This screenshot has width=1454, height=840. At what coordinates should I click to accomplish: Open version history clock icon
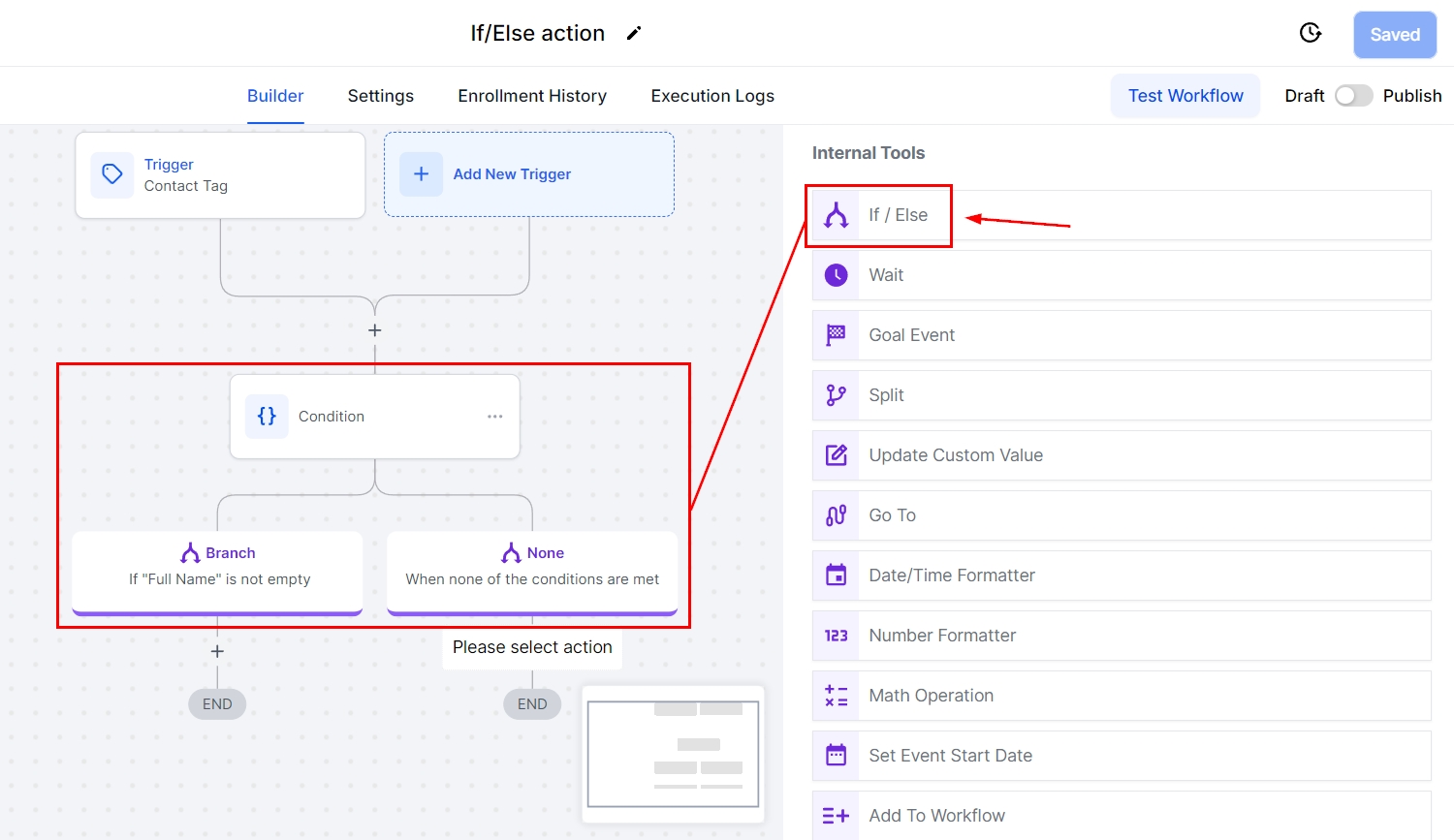(x=1310, y=34)
